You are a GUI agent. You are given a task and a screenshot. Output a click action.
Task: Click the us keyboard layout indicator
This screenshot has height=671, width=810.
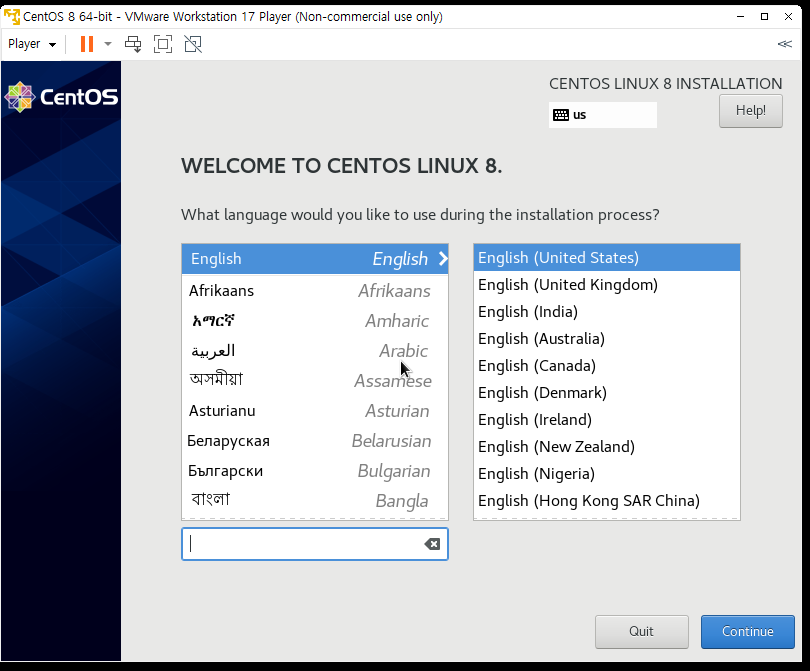(602, 115)
